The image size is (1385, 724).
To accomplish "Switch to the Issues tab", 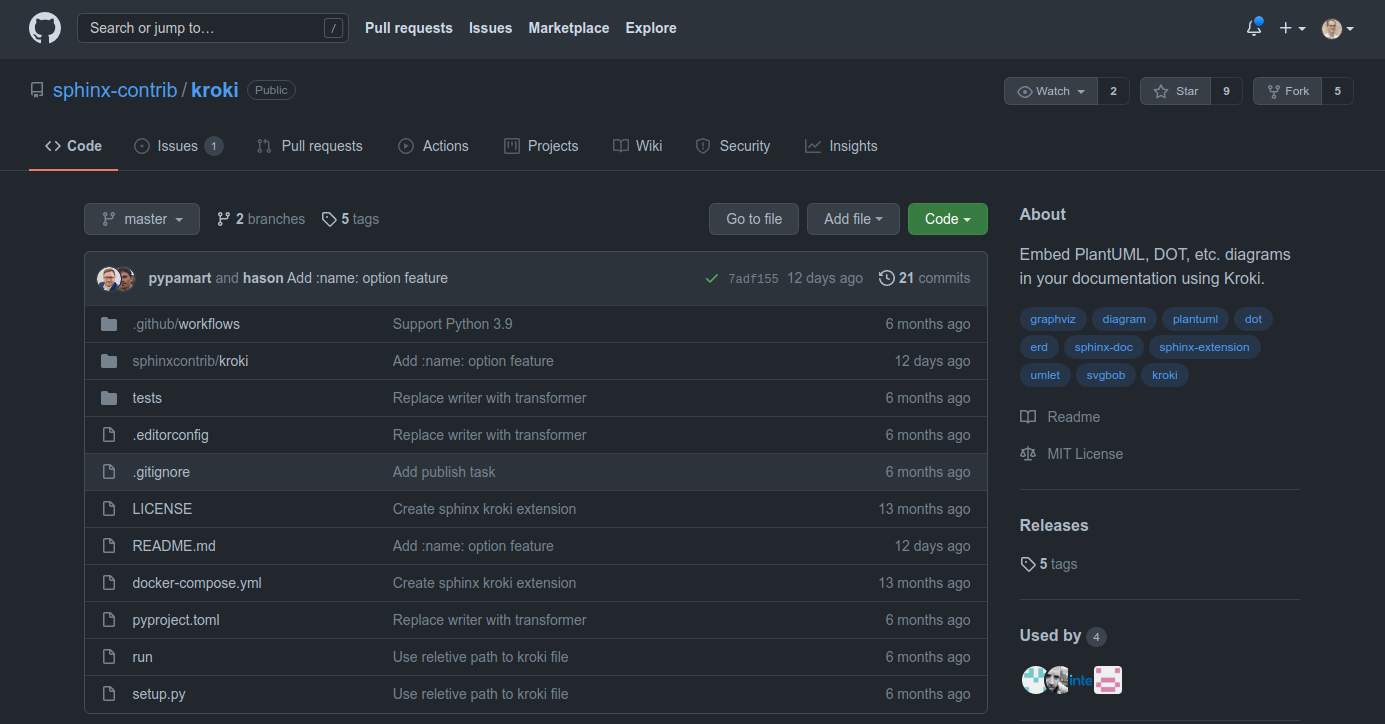I will [x=177, y=146].
